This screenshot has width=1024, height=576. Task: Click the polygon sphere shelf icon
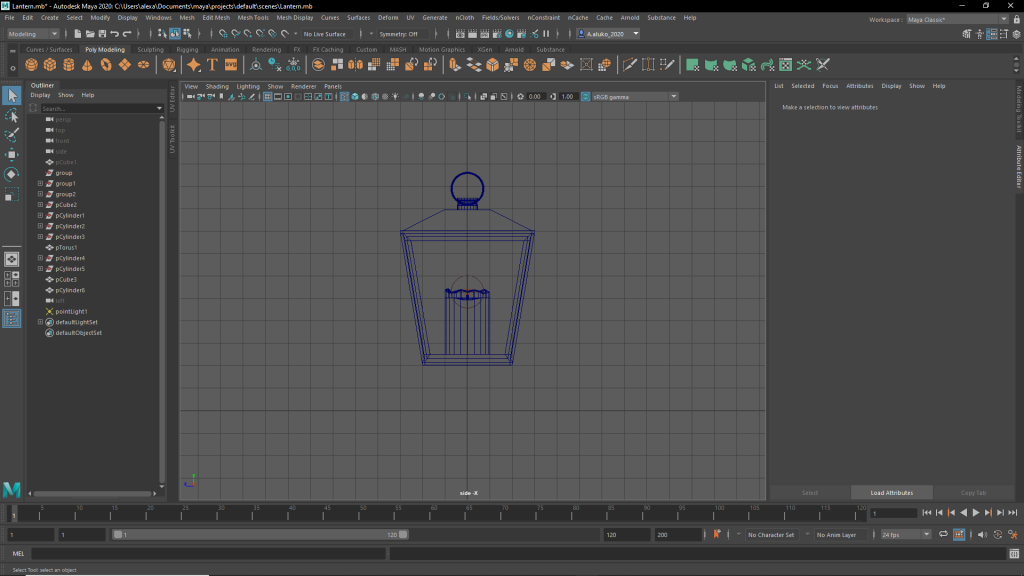point(32,65)
